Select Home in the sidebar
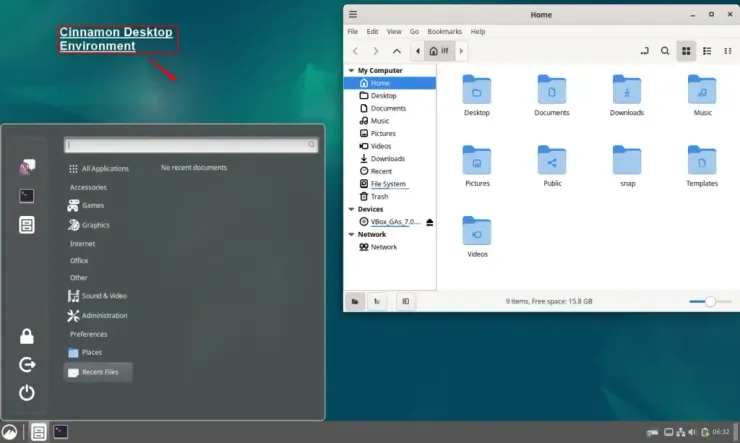Image resolution: width=740 pixels, height=443 pixels. point(390,83)
